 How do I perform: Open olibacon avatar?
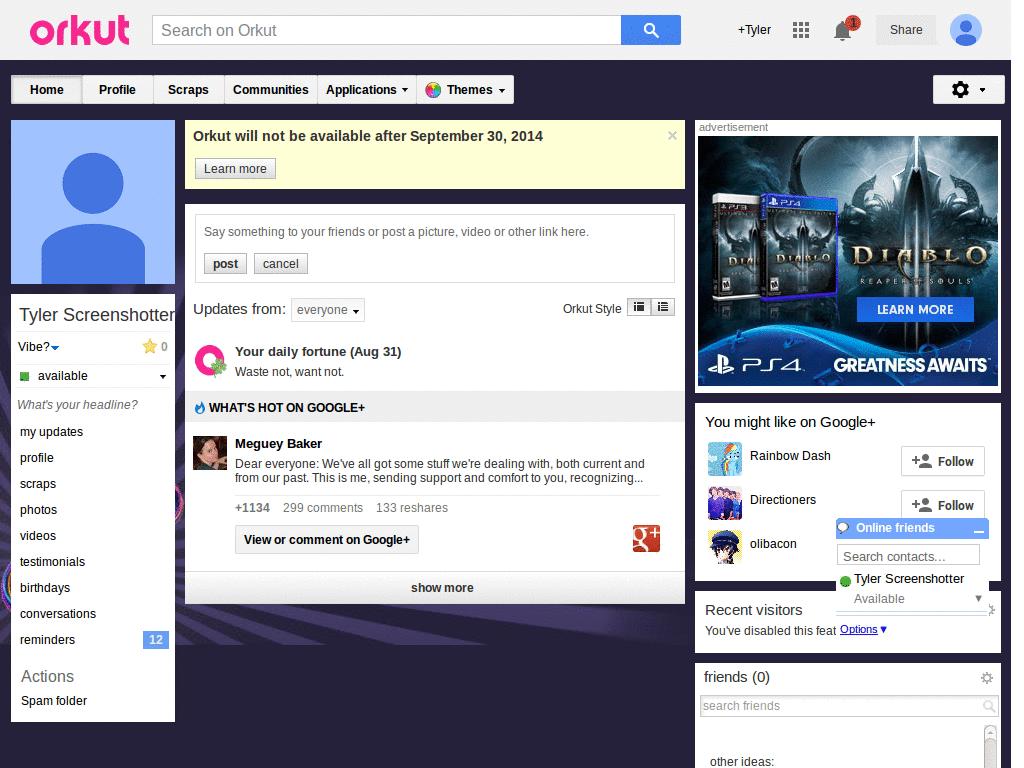tap(725, 547)
